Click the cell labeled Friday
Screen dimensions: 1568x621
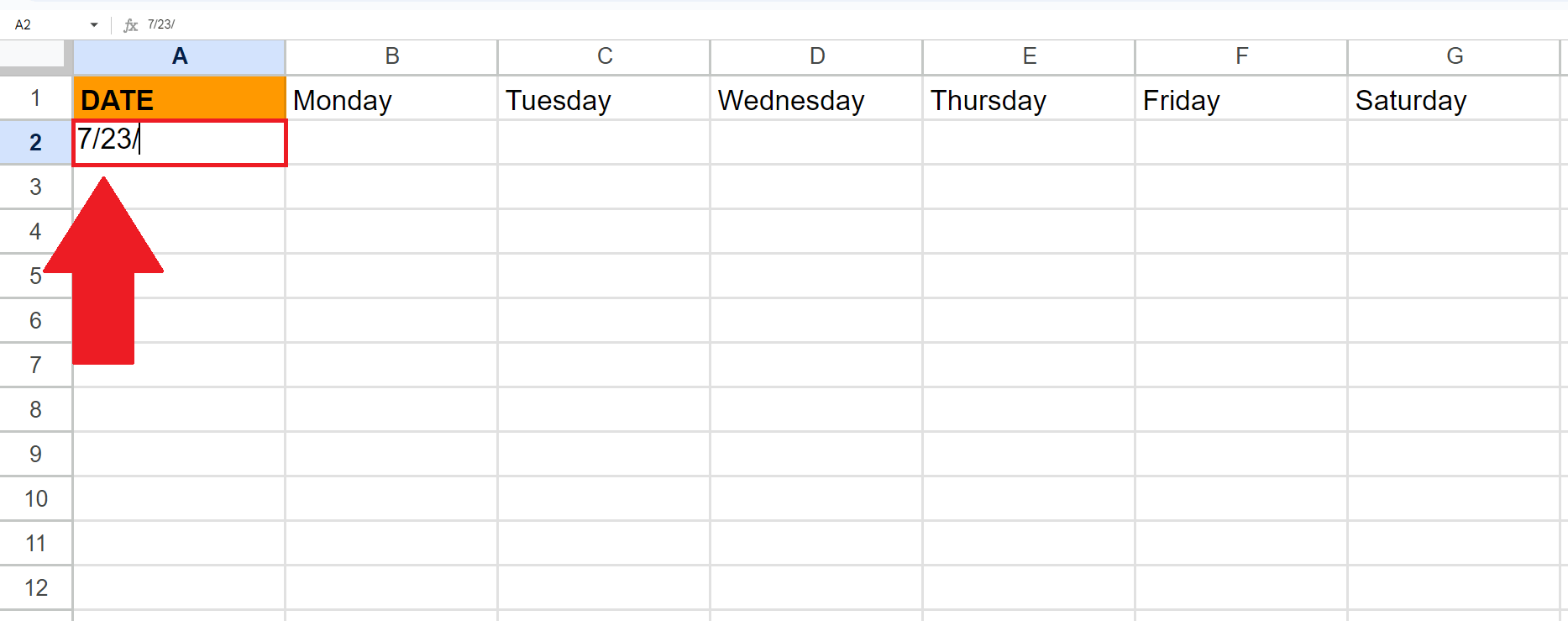click(1241, 100)
